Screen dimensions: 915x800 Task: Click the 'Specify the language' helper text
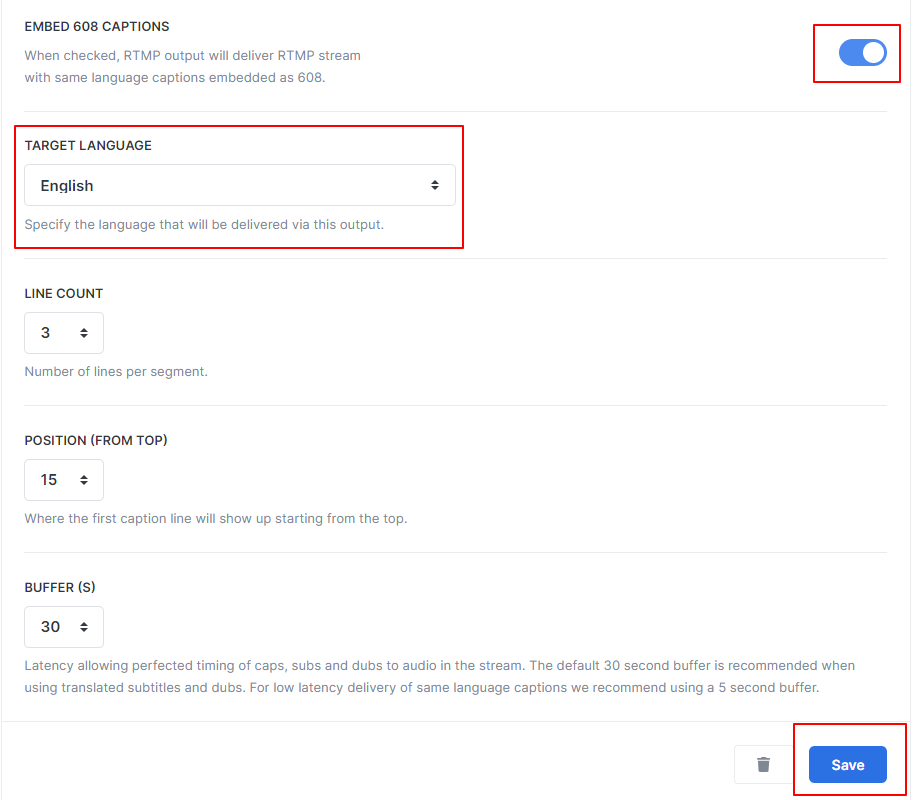click(x=204, y=225)
